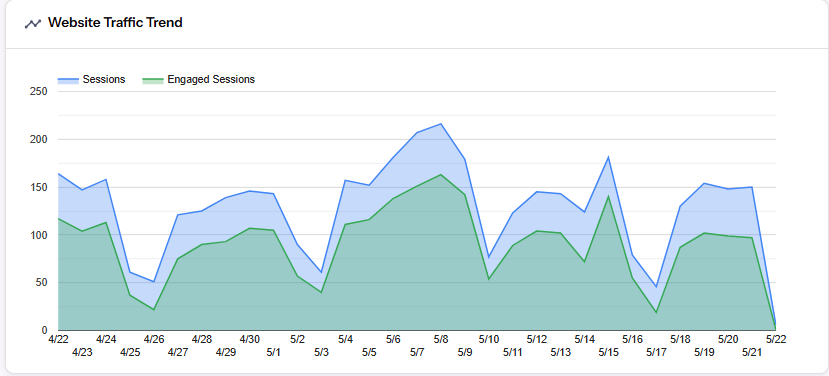Click the 5/14 date label
Image resolution: width=829 pixels, height=376 pixels.
(x=585, y=340)
